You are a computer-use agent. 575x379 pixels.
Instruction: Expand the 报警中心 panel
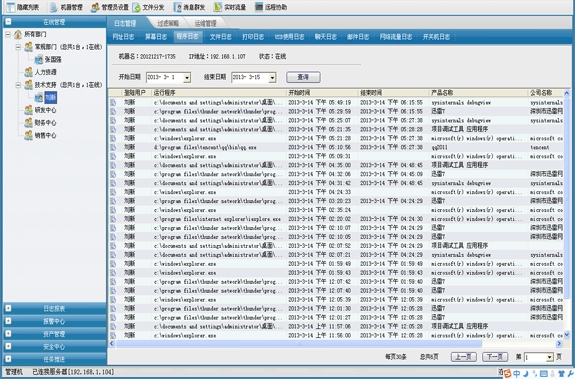click(x=8, y=321)
